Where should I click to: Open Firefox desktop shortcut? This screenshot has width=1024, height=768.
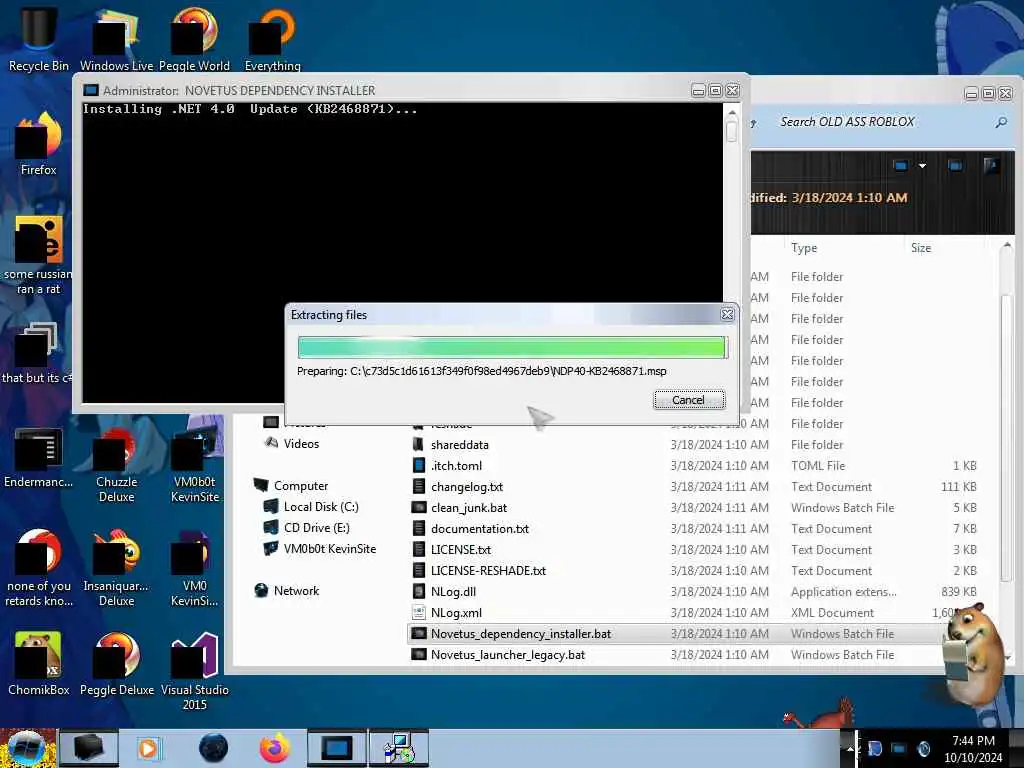coord(39,144)
